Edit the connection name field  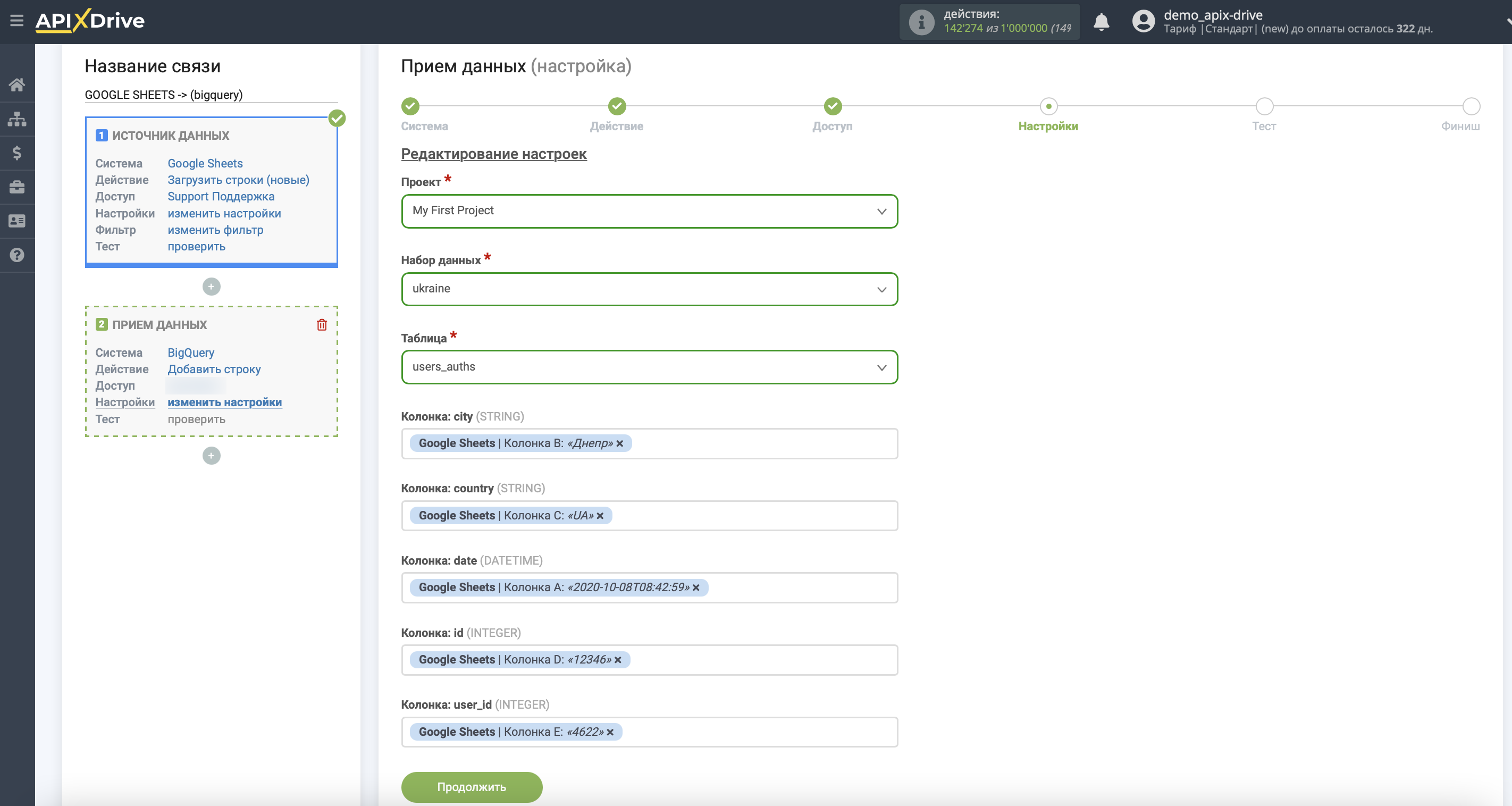211,95
